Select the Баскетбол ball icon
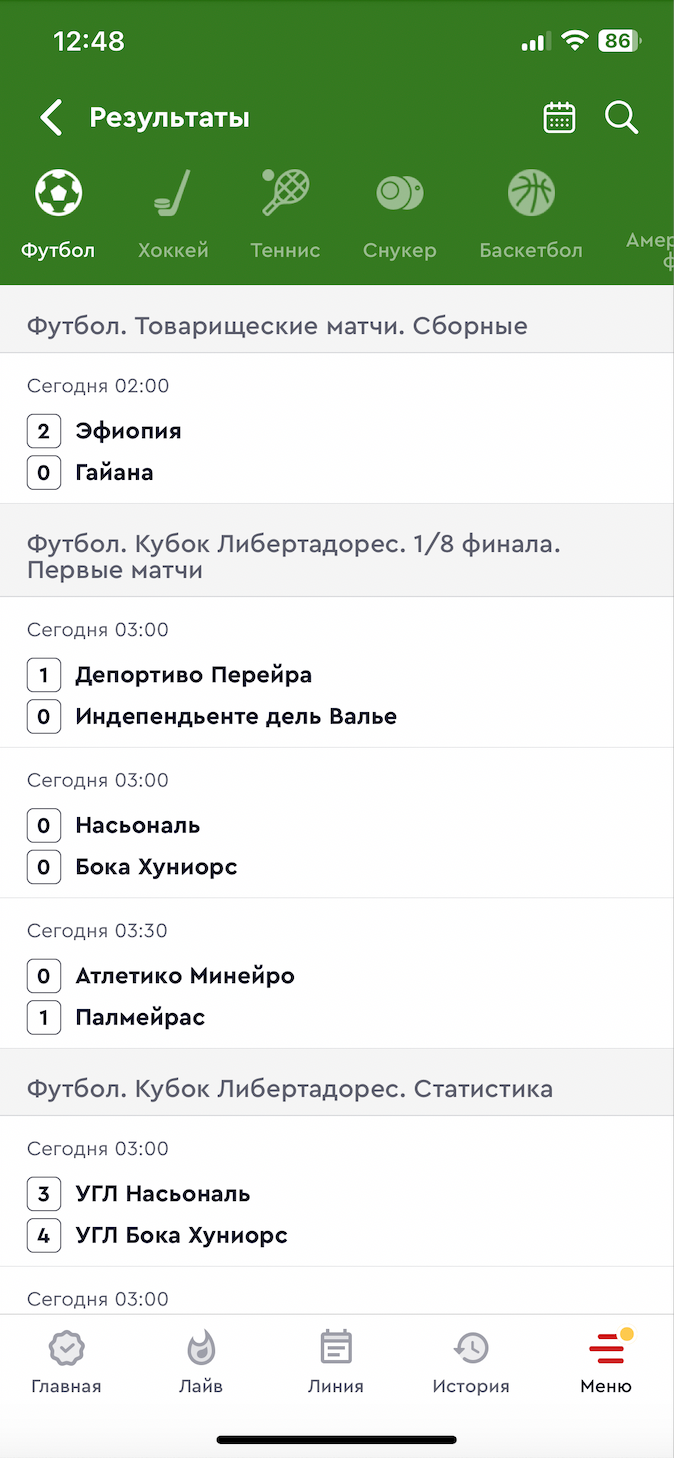This screenshot has height=1458, width=674. point(530,194)
